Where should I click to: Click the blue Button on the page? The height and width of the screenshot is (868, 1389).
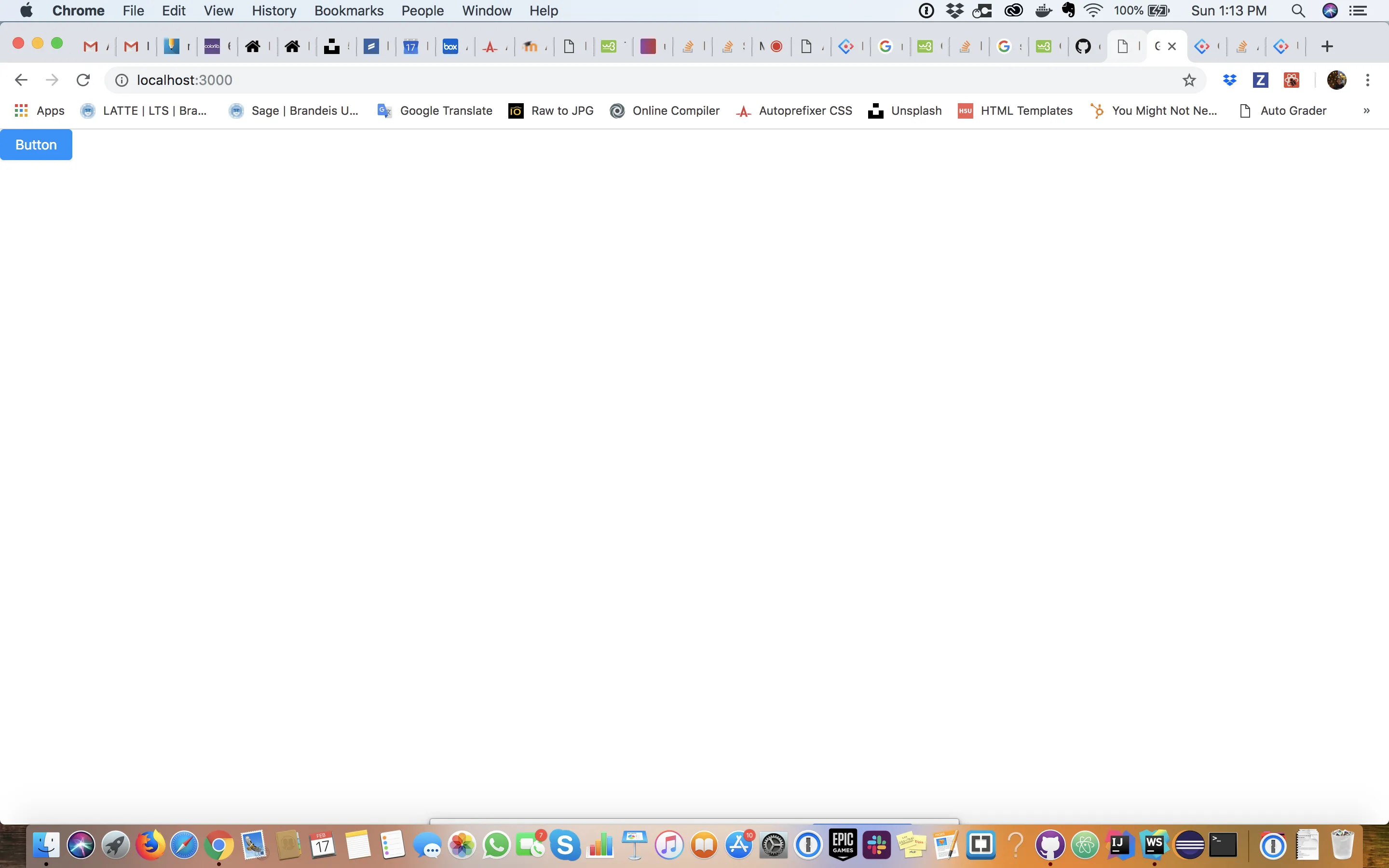36,145
